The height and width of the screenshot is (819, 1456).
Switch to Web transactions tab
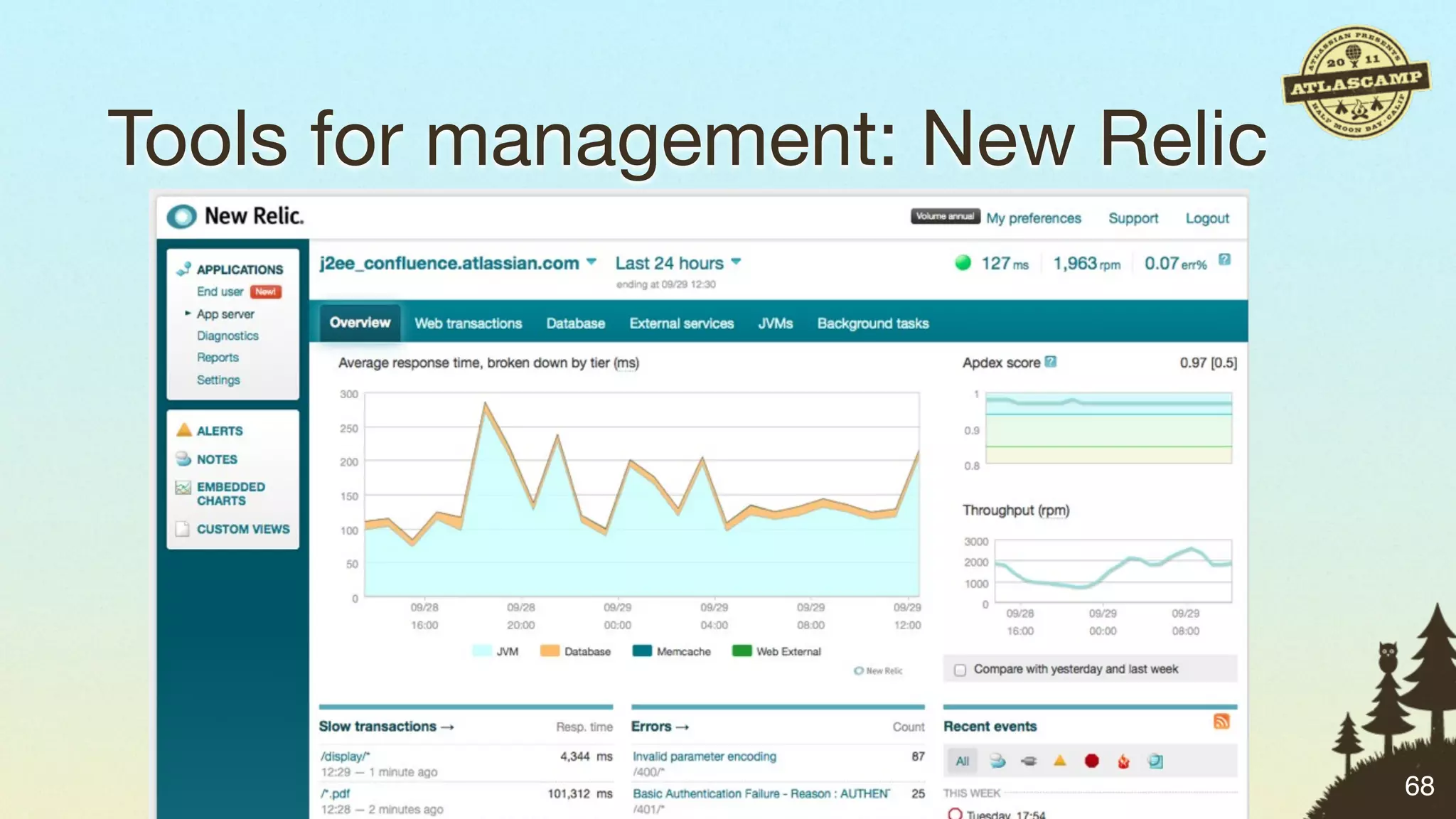[x=469, y=323]
